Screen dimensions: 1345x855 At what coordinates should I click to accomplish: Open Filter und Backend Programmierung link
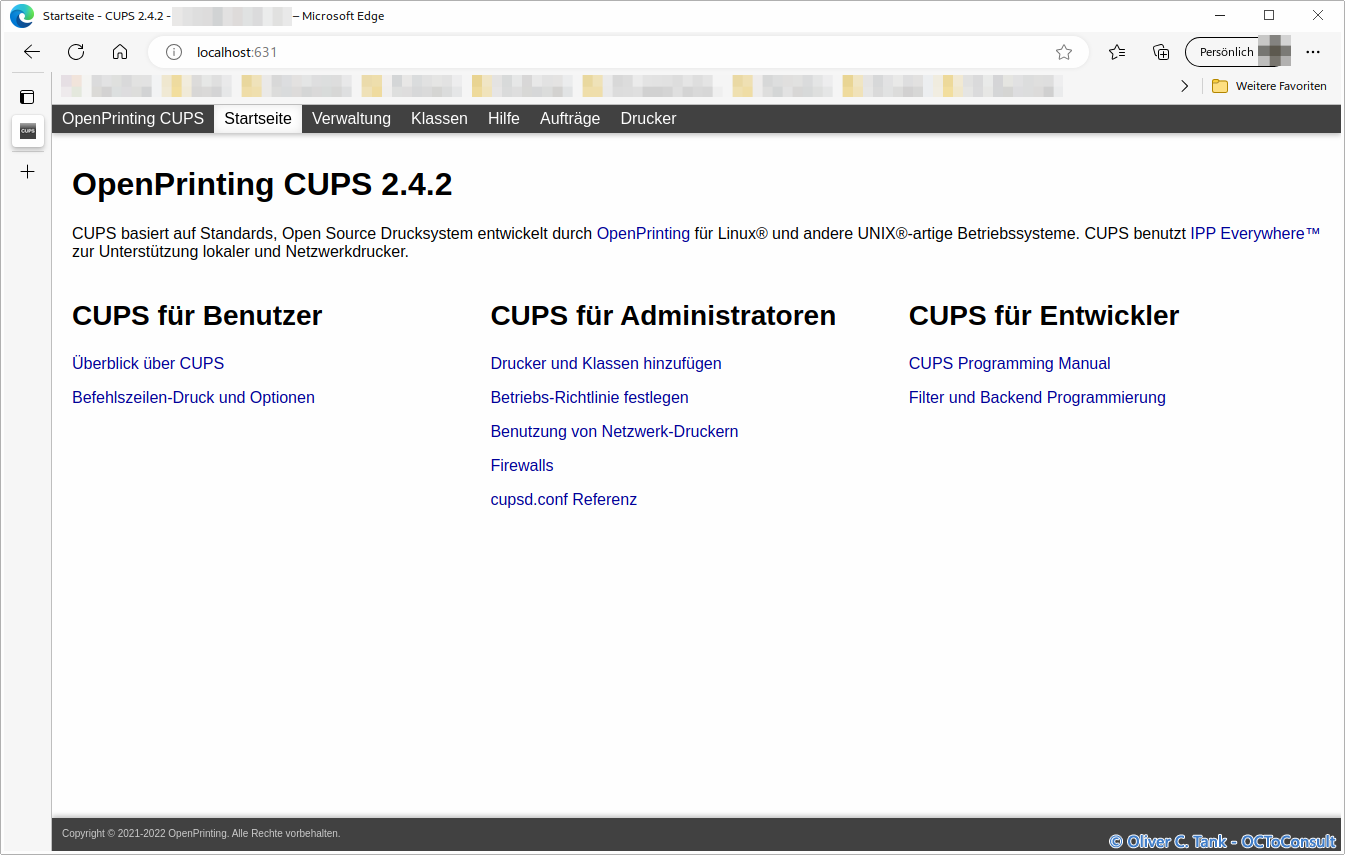coord(1037,398)
